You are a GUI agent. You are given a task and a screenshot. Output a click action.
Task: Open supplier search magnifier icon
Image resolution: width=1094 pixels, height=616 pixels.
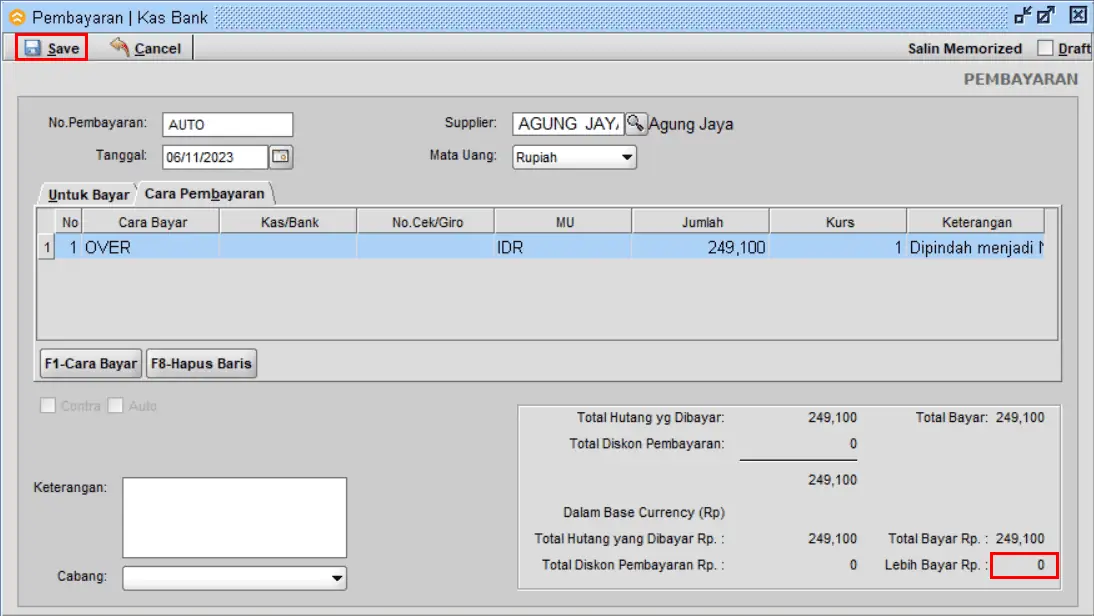[636, 123]
